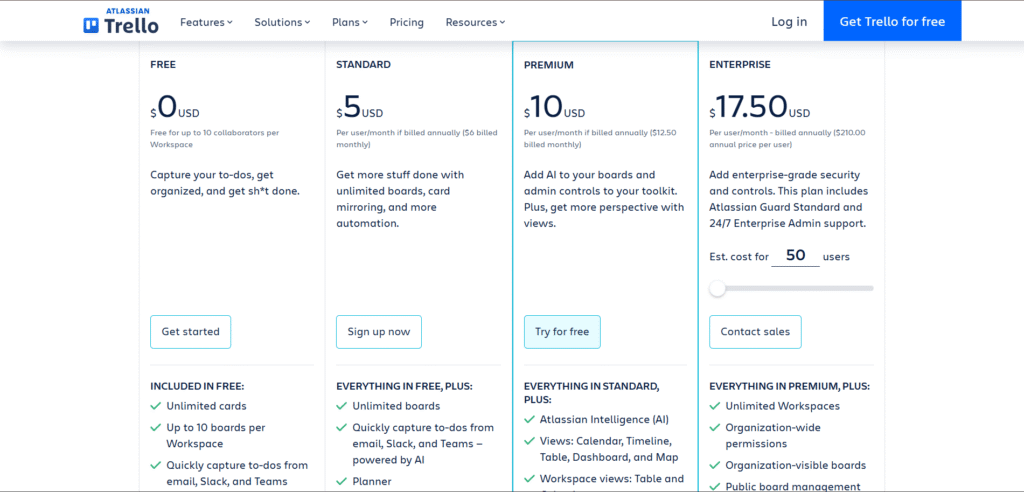Click checkmark beside Planner

click(x=342, y=482)
